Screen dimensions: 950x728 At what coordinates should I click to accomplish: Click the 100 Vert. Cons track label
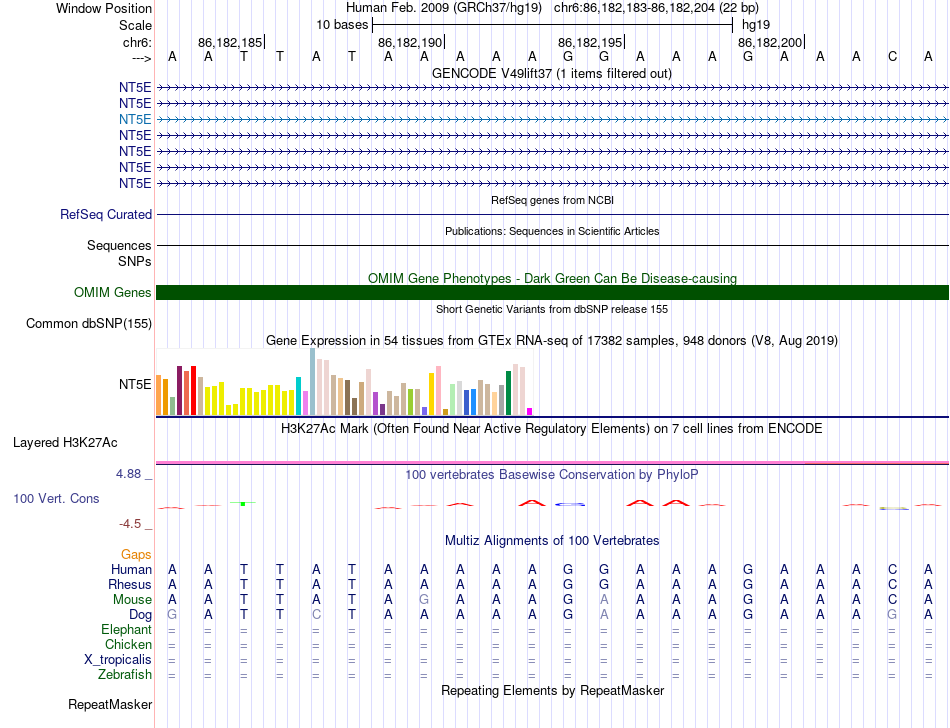(56, 498)
